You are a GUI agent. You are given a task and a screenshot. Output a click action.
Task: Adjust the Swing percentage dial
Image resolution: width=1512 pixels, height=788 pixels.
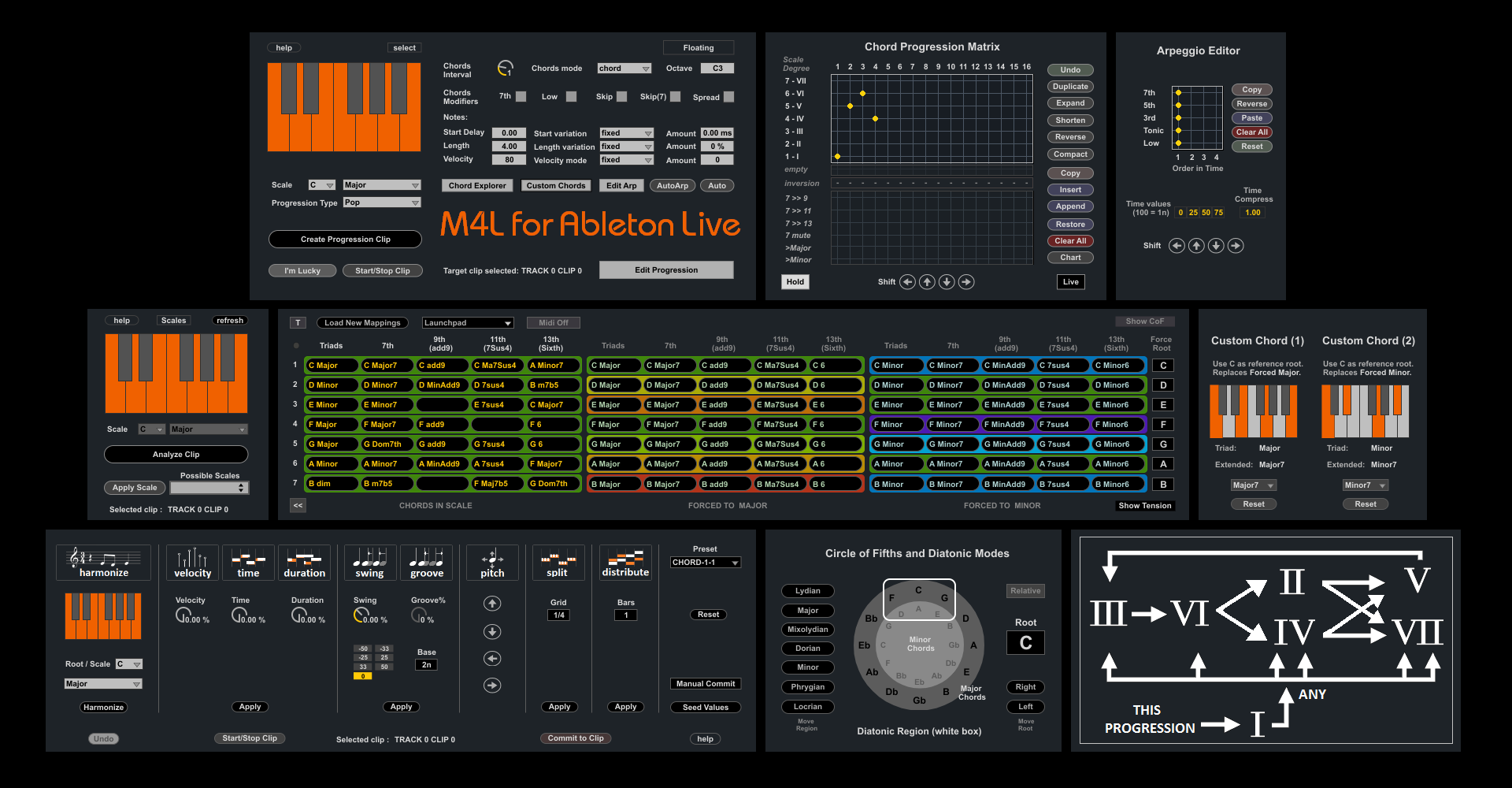pos(361,615)
